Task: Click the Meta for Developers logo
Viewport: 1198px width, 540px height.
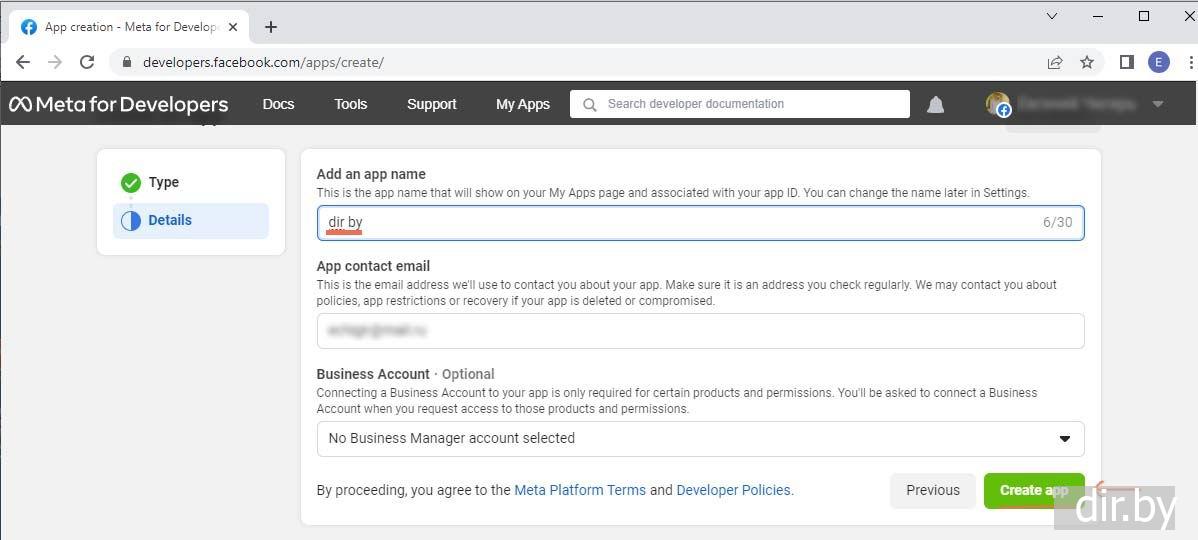Action: (x=119, y=104)
